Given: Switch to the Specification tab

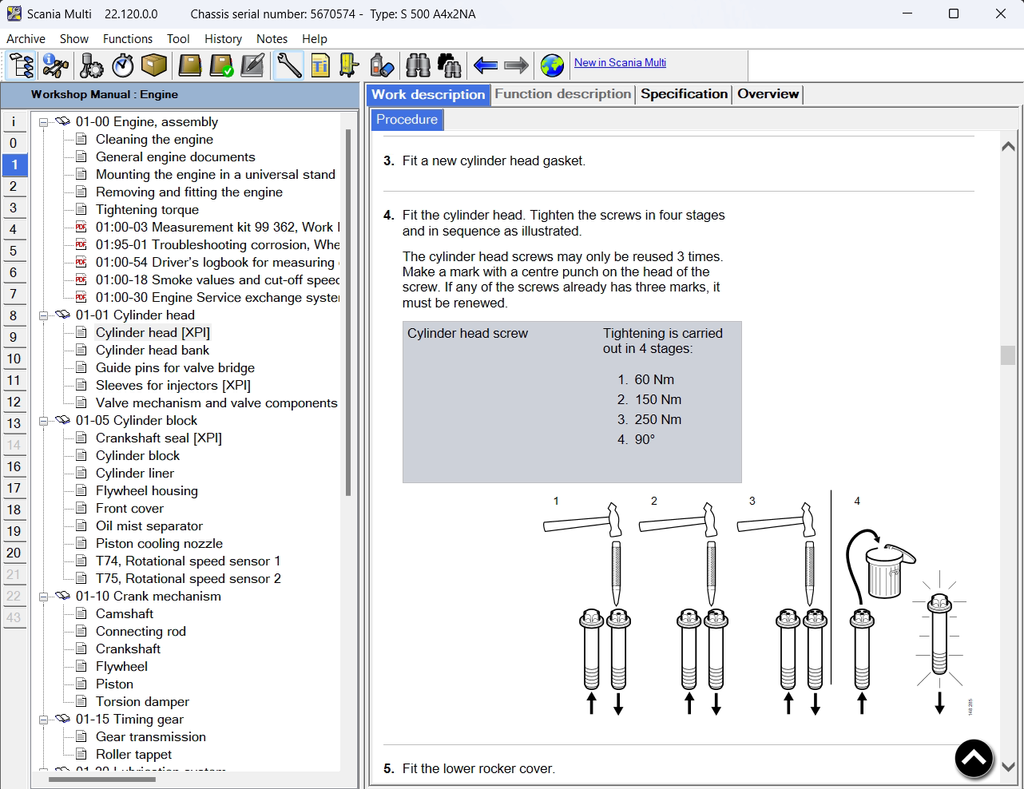Looking at the screenshot, I should pos(683,94).
